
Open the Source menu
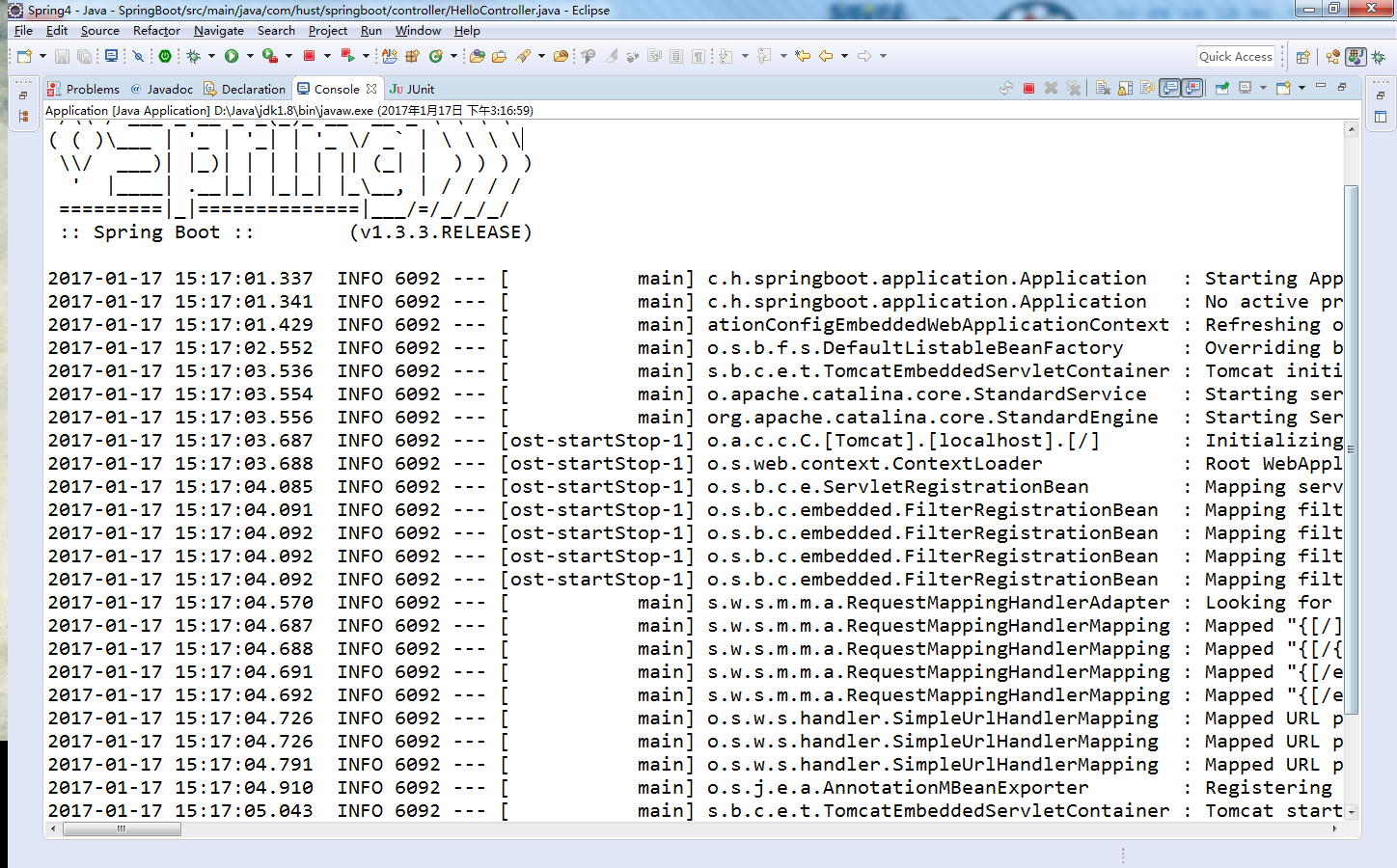[x=100, y=31]
